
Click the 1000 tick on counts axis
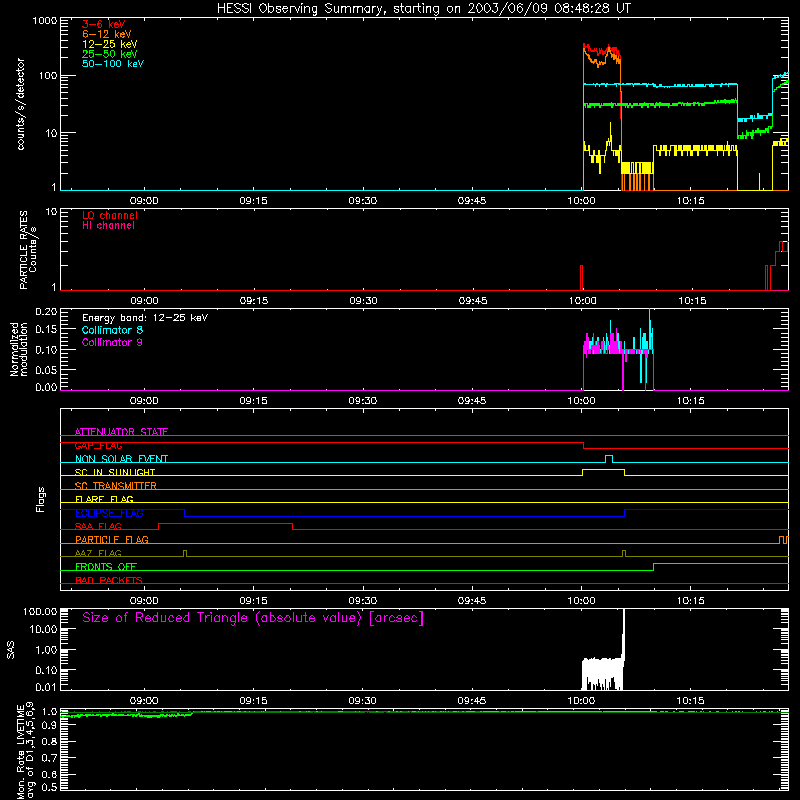[x=44, y=21]
